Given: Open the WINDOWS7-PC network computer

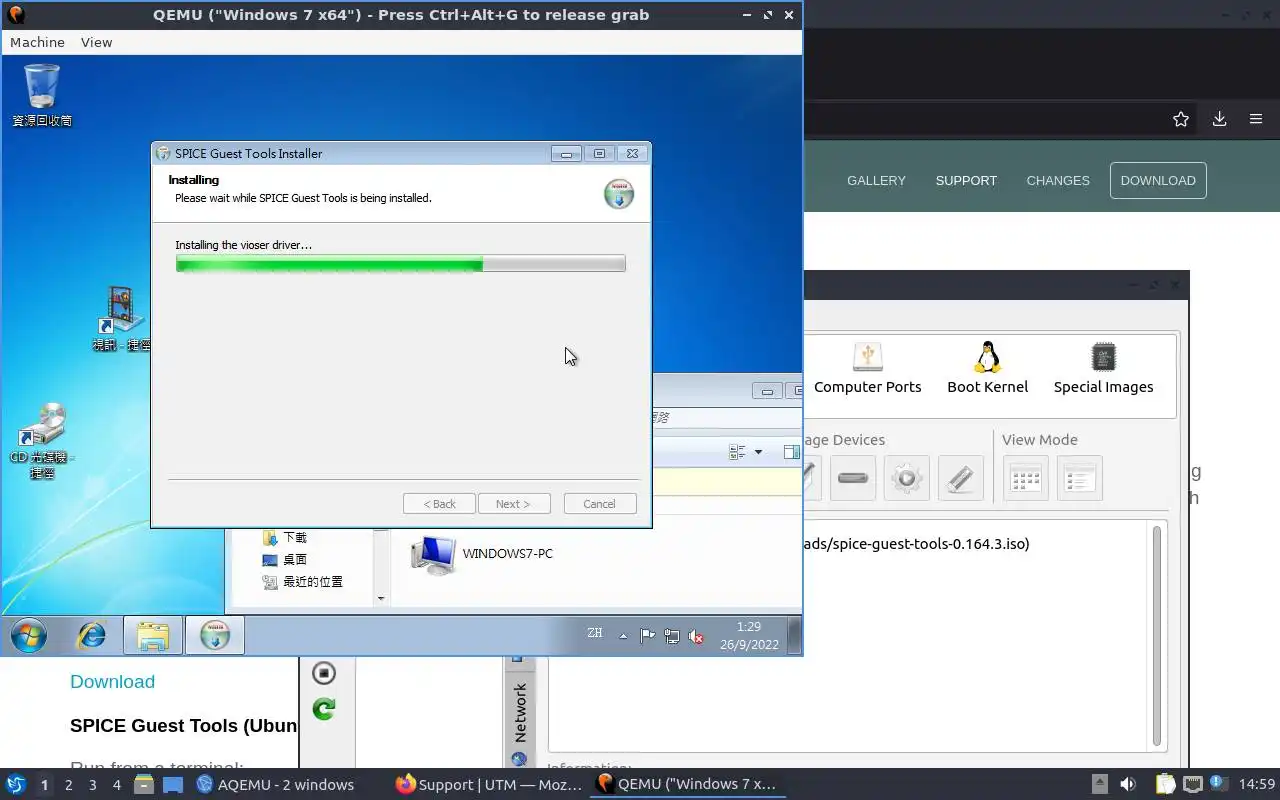Looking at the screenshot, I should click(x=482, y=554).
